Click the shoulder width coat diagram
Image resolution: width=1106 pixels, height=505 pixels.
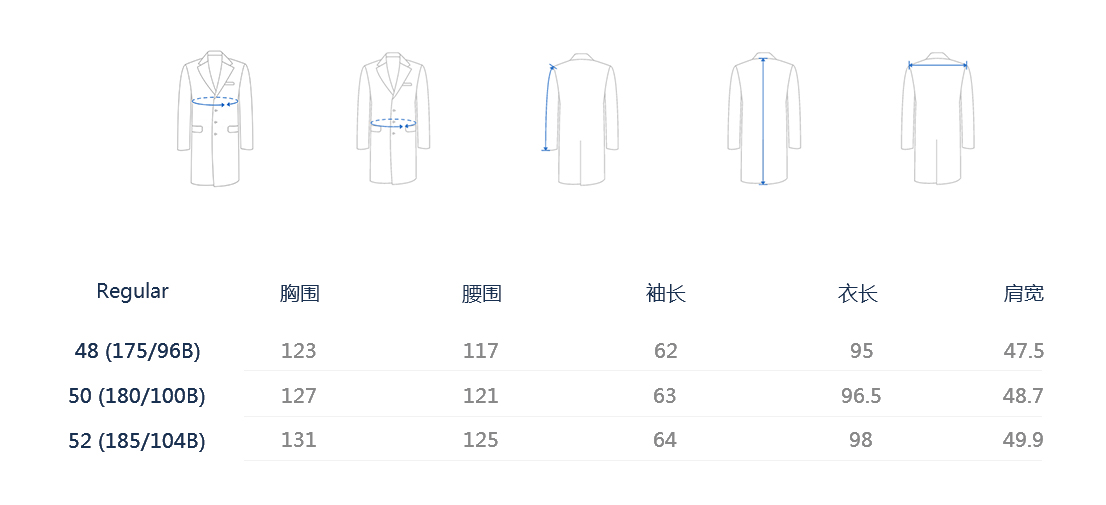pyautogui.click(x=938, y=118)
